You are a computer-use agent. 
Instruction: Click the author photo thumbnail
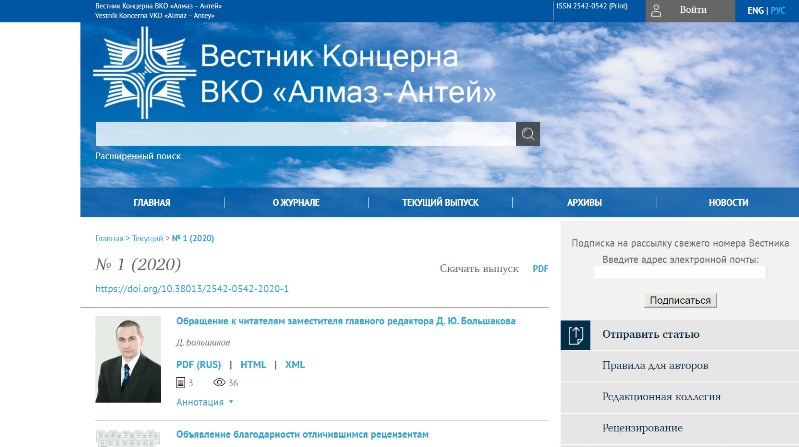[x=128, y=359]
